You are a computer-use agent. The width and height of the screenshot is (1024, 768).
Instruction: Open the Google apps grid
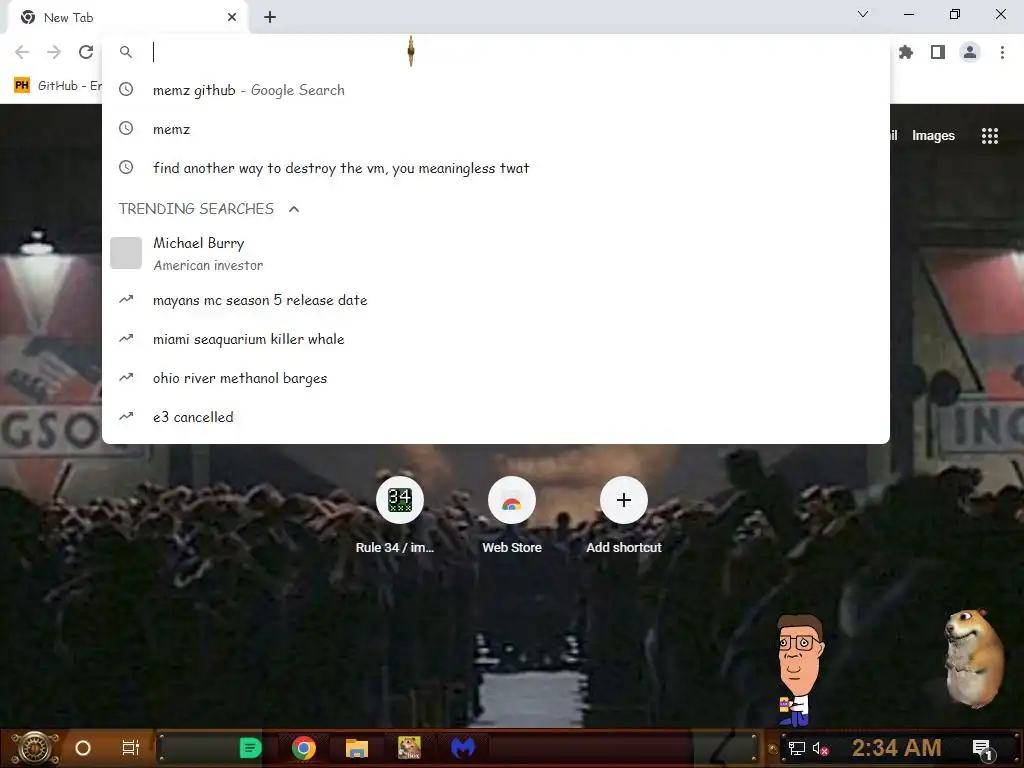click(989, 136)
